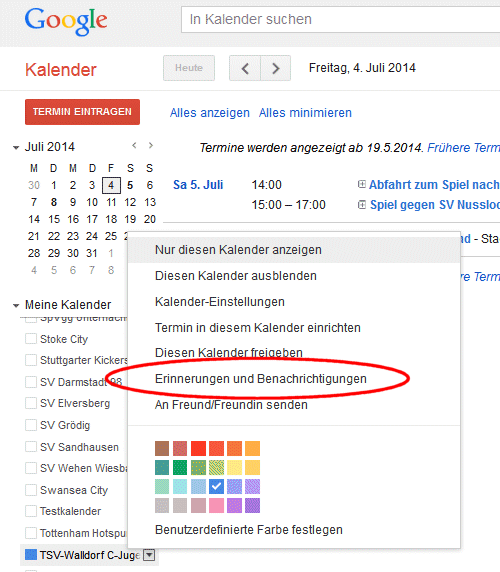Image resolution: width=500 pixels, height=572 pixels.
Task: Pick the bright red color swatch
Action: [x=198, y=448]
